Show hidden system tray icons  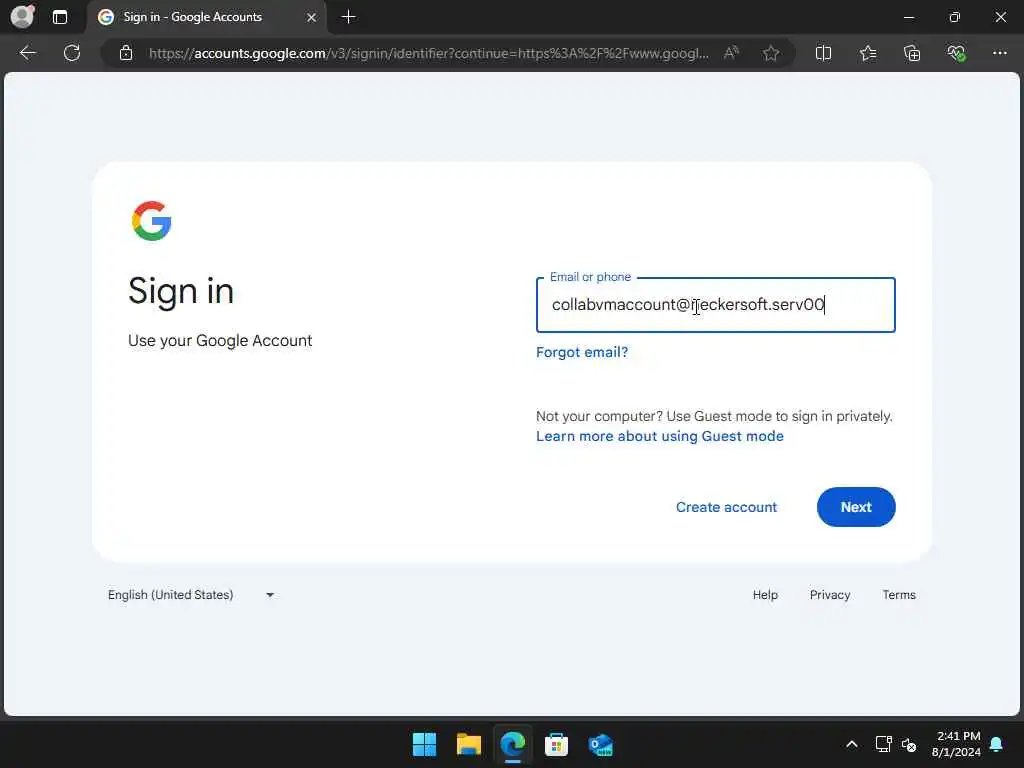click(852, 744)
